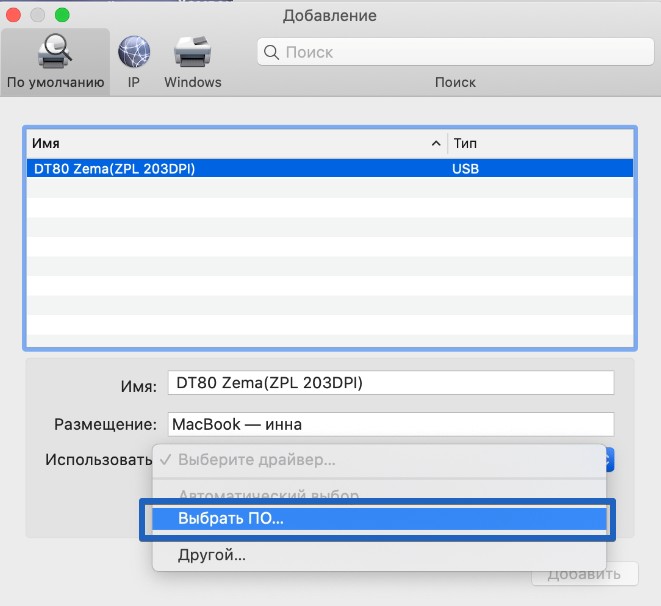This screenshot has height=606, width=661.
Task: Click the minimize button in the title bar
Action: coord(39,16)
